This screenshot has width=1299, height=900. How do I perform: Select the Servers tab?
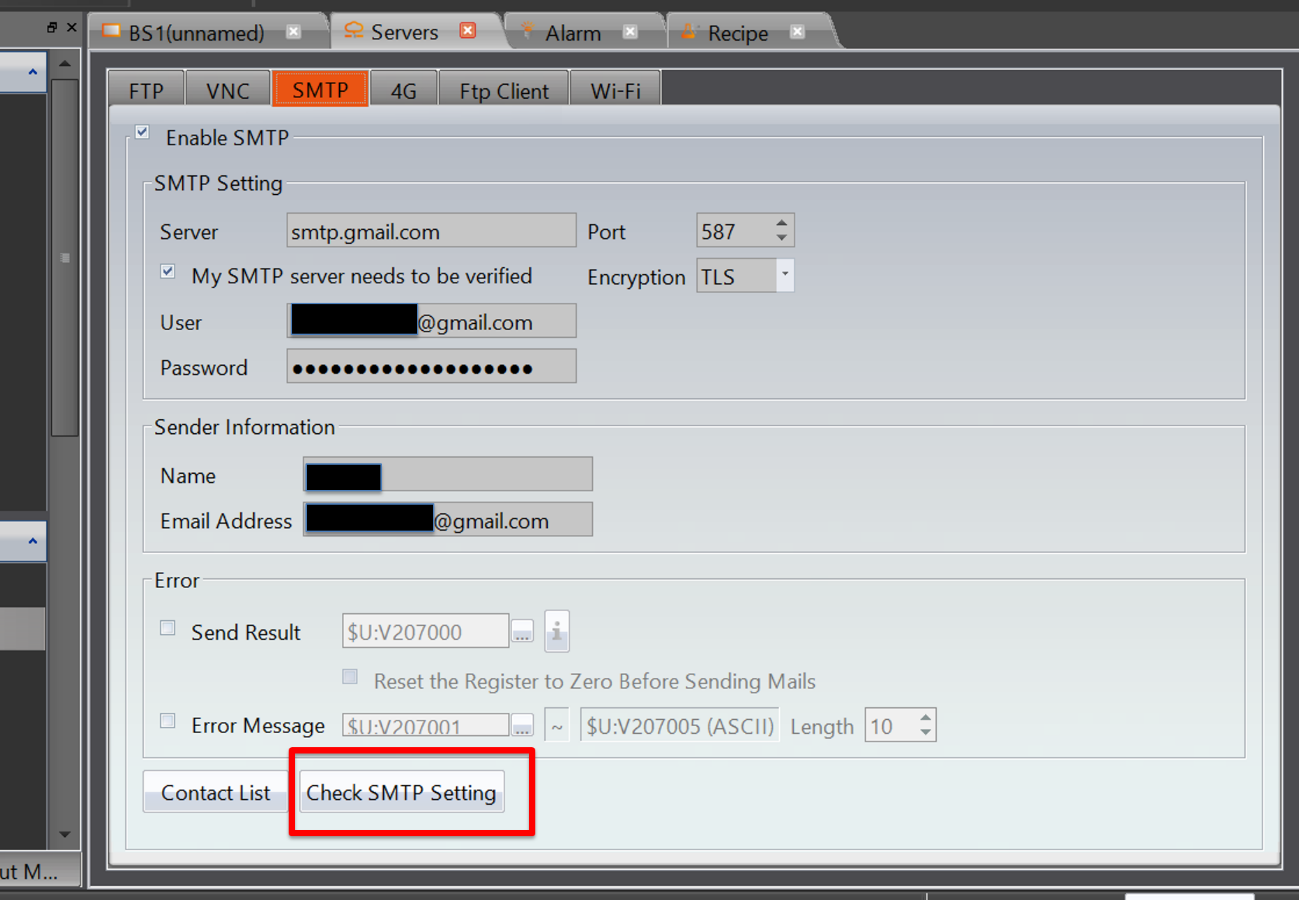404,32
